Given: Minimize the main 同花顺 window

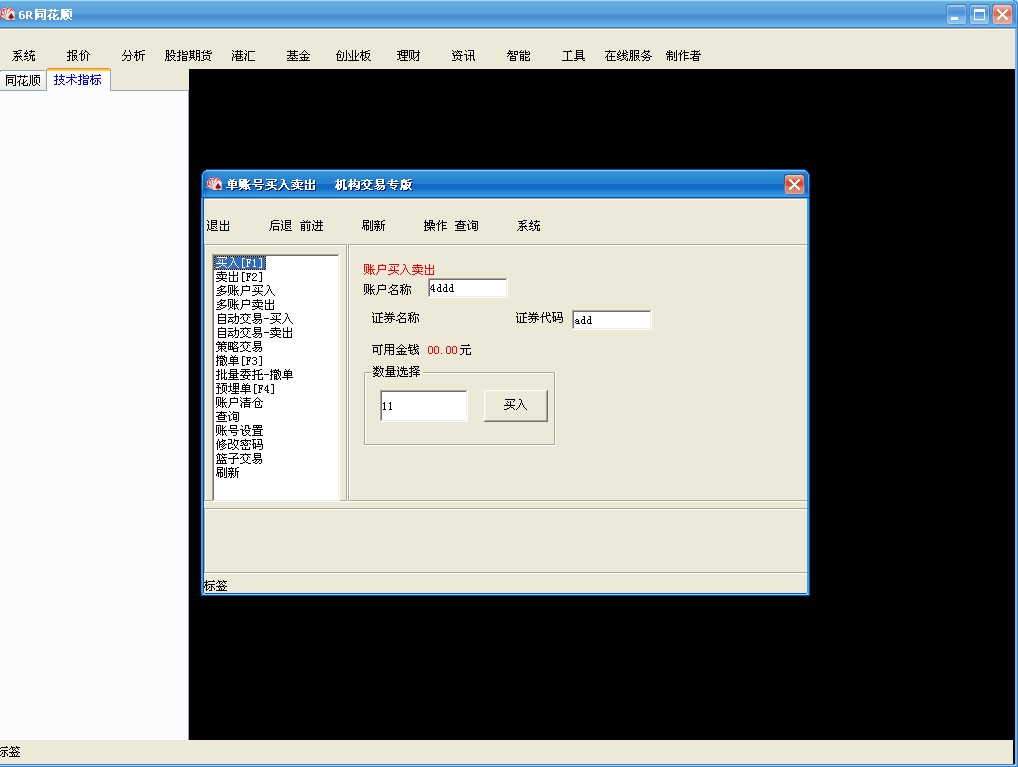Looking at the screenshot, I should (x=956, y=14).
